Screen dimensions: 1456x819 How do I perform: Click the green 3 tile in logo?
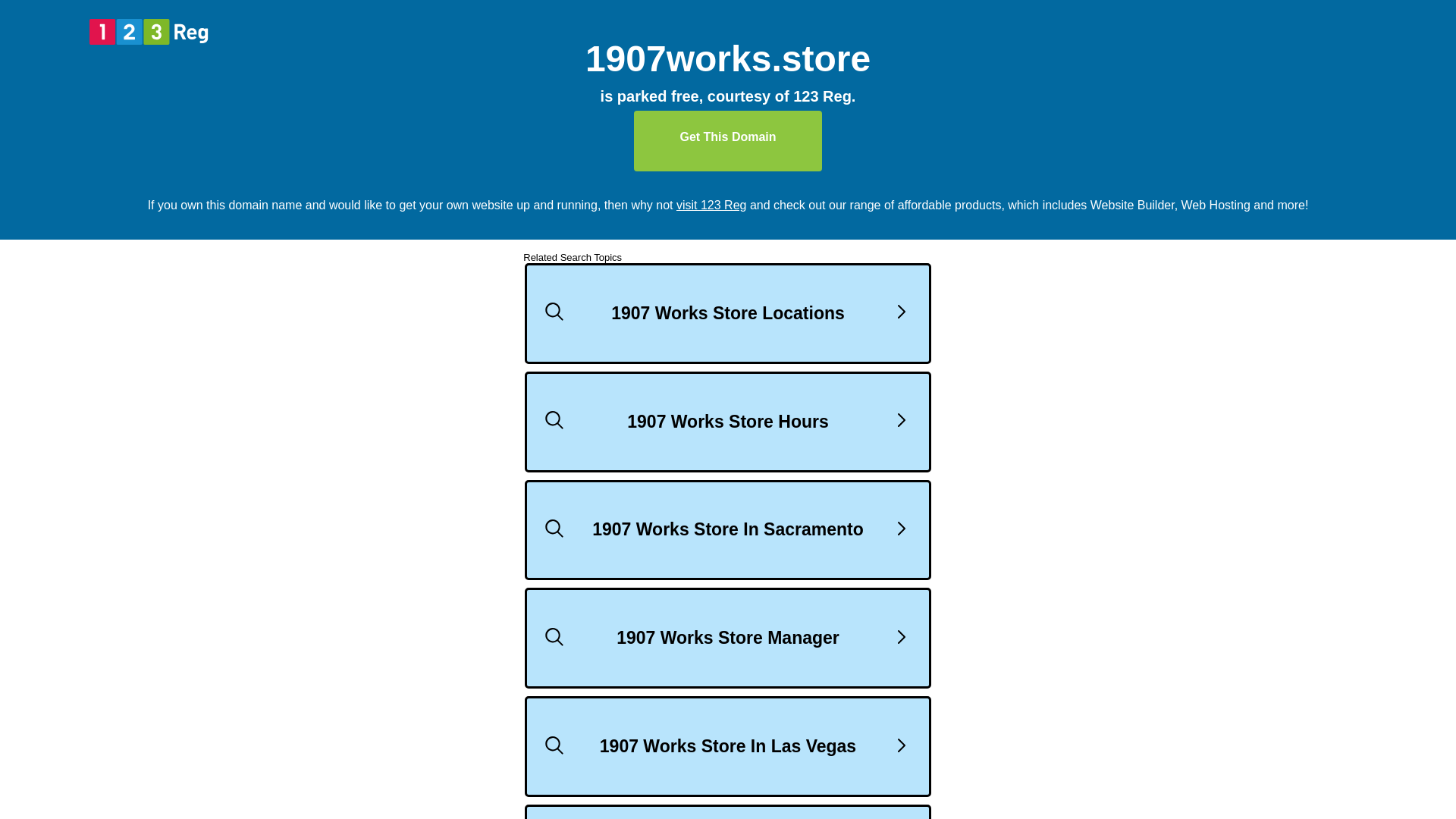(156, 32)
